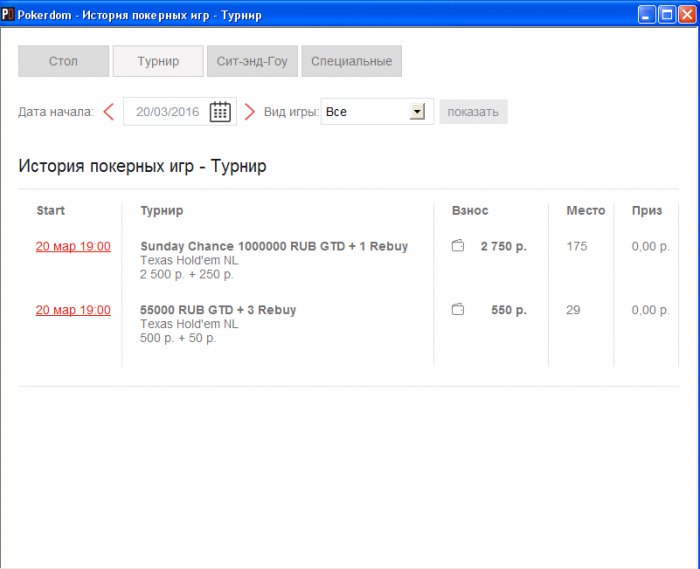Click the Взнос column header

pyautogui.click(x=470, y=210)
